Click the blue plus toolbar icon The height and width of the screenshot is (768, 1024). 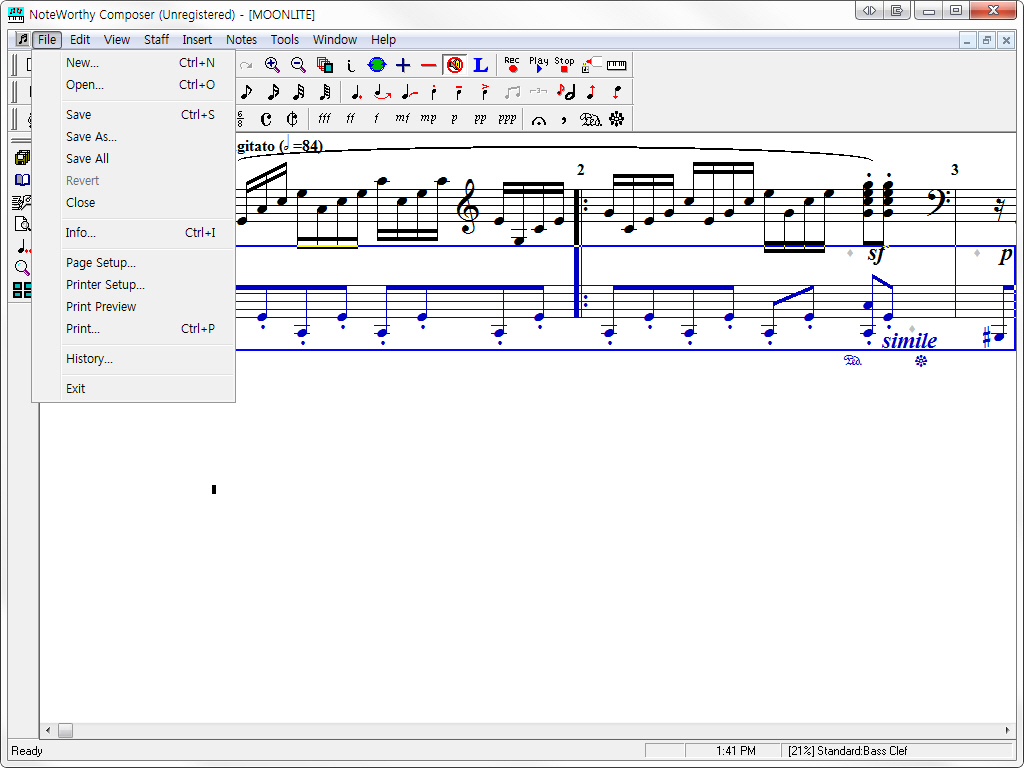(403, 65)
